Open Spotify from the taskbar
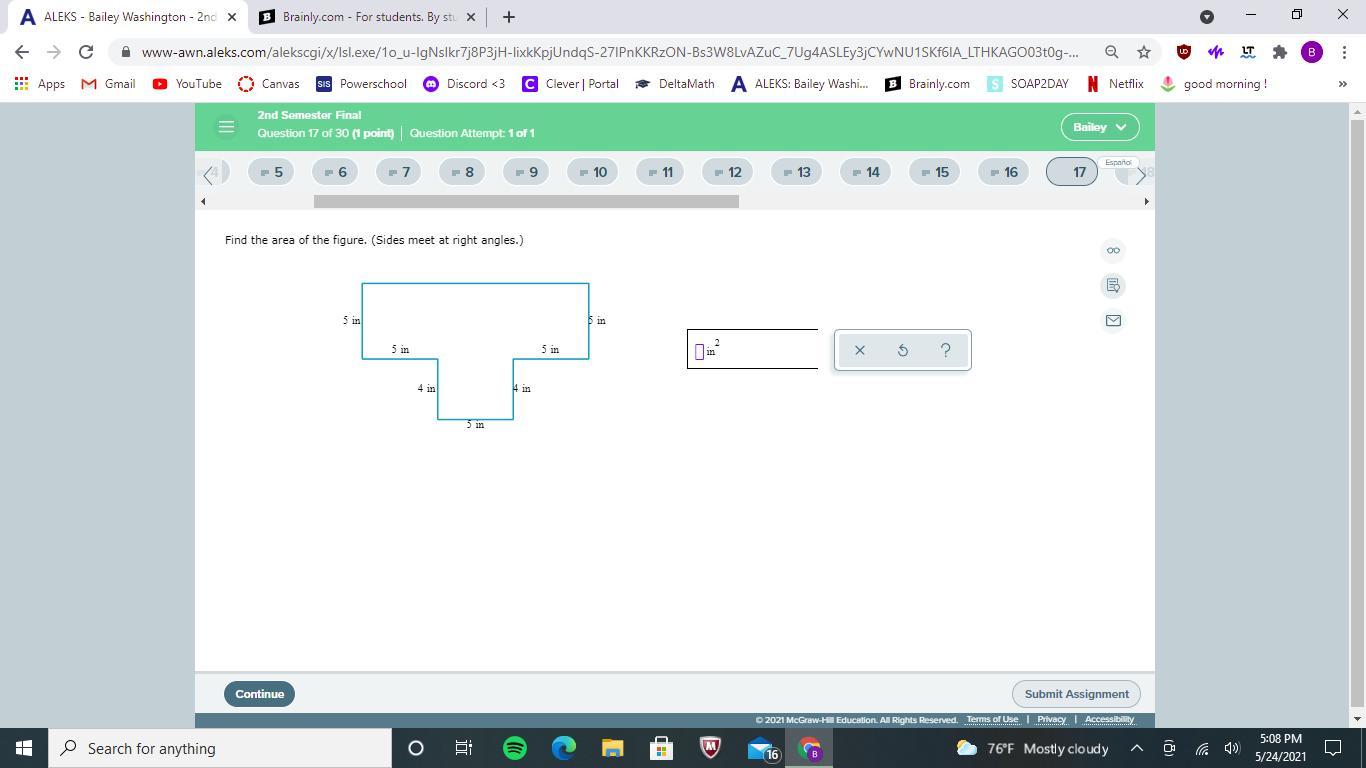1366x768 pixels. tap(515, 748)
